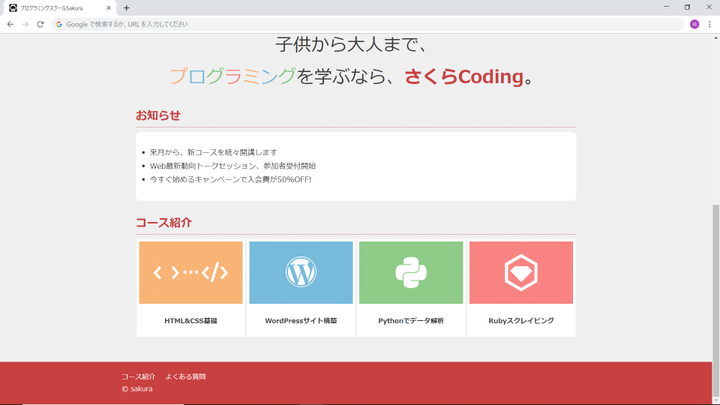Close the プログラミングスクールSakura tab
This screenshot has width=720, height=405.
point(109,8)
